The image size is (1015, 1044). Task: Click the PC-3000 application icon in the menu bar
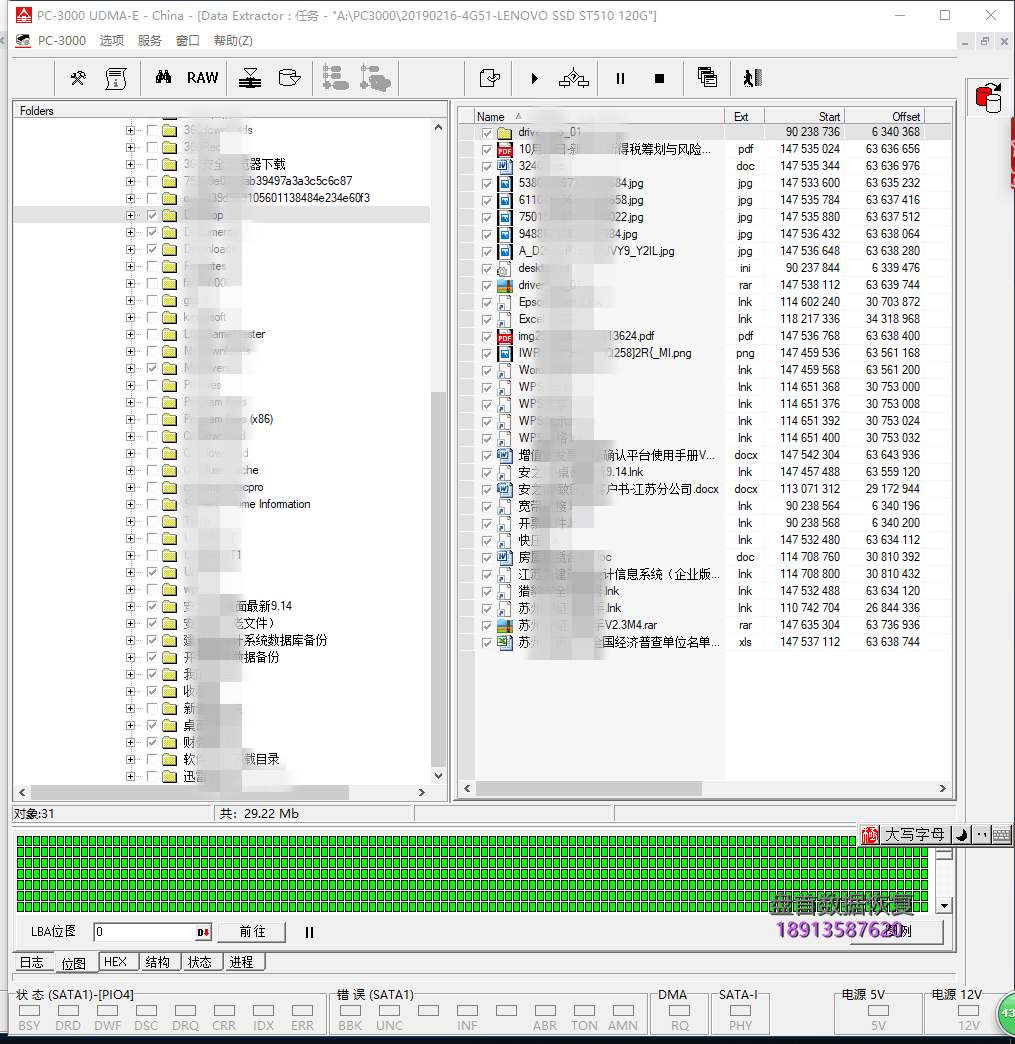tap(23, 41)
